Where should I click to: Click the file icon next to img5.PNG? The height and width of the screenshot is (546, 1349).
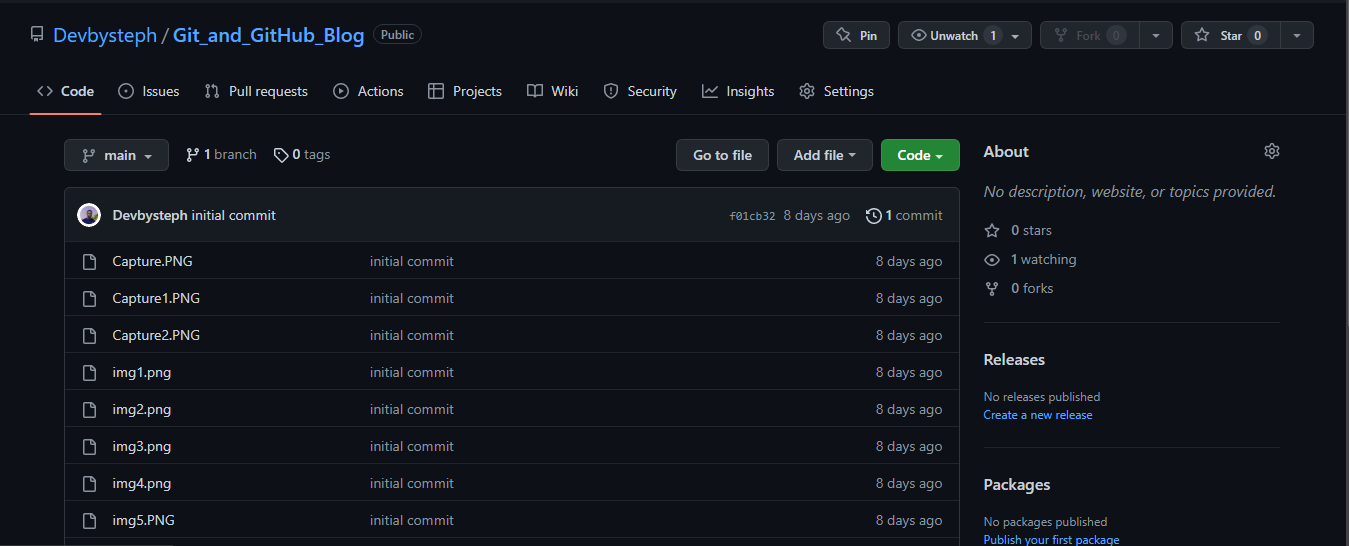tap(89, 521)
